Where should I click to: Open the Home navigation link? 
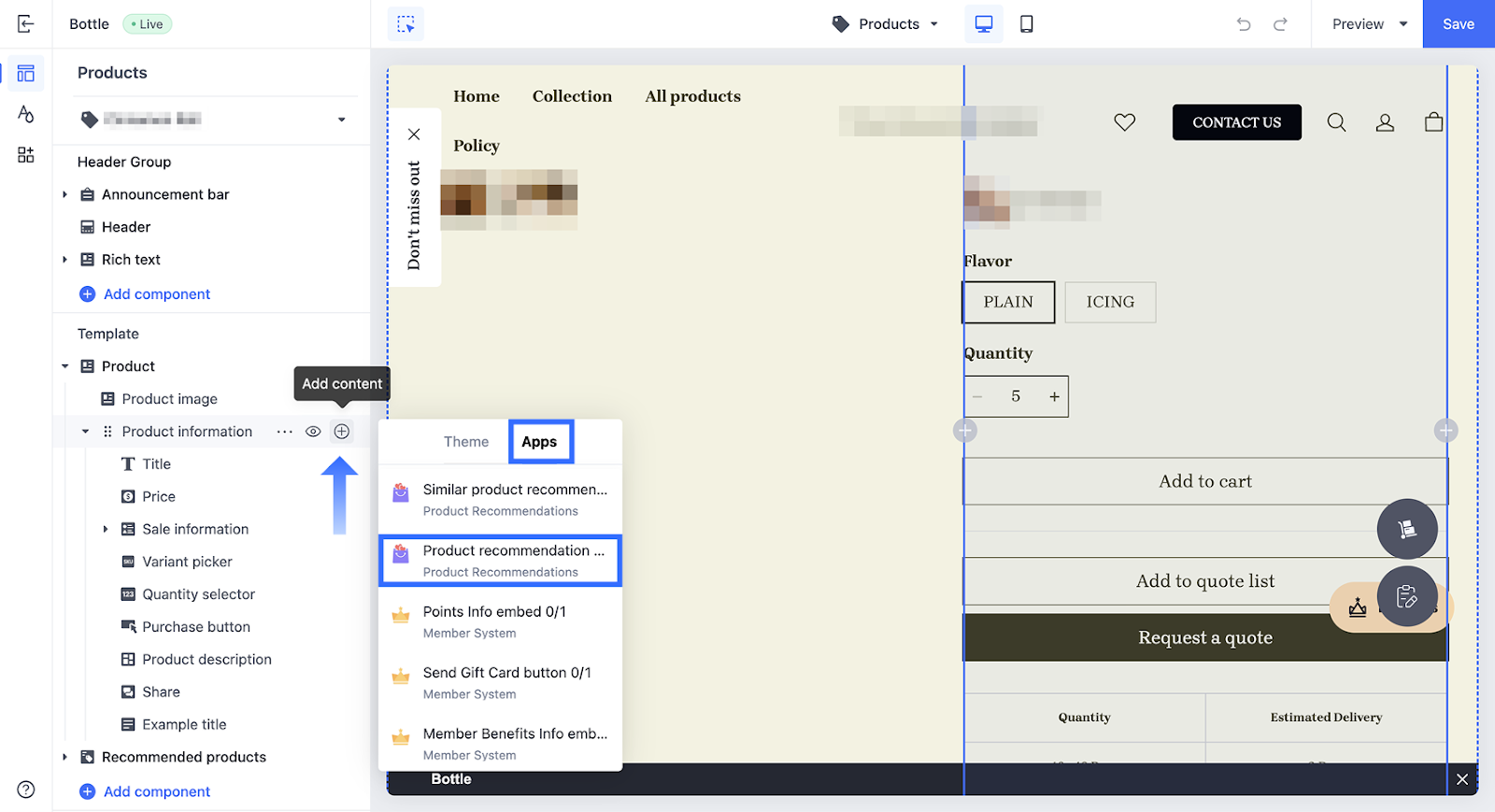point(477,96)
